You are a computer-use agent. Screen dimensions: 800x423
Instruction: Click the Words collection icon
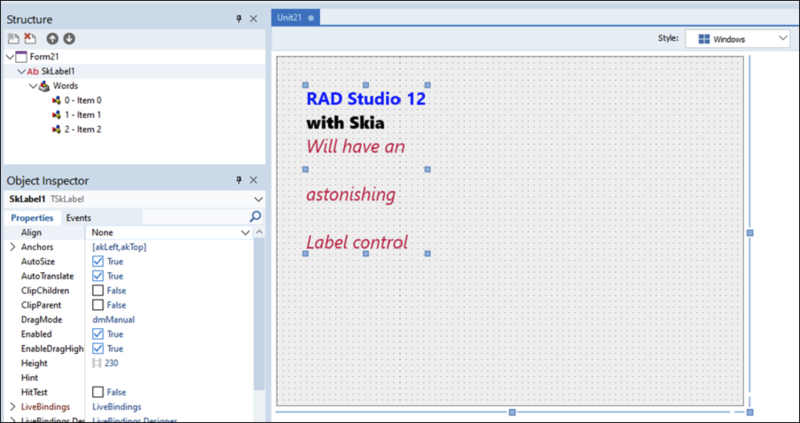point(44,86)
